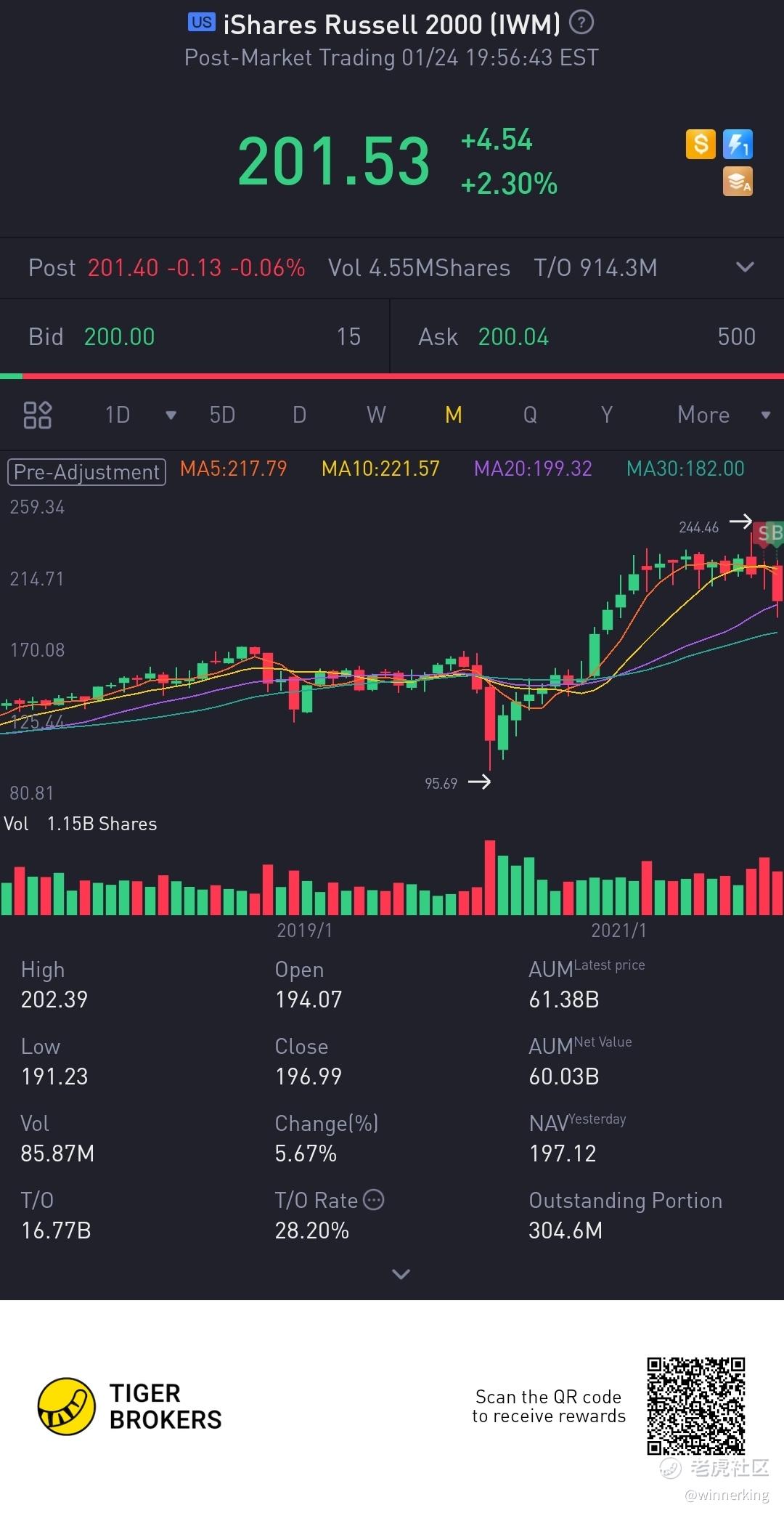784x1513 pixels.
Task: Open the More timeframes dropdown arrow
Action: point(765,415)
